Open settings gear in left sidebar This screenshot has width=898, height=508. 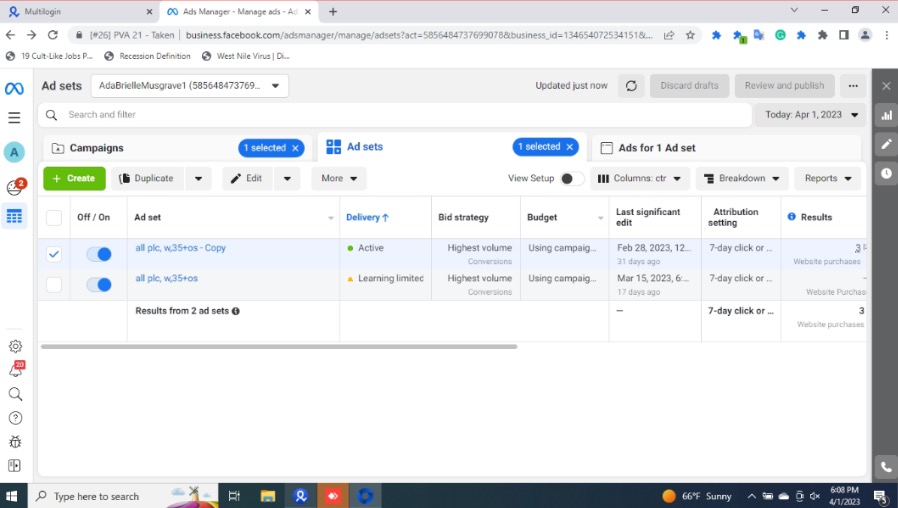click(15, 346)
